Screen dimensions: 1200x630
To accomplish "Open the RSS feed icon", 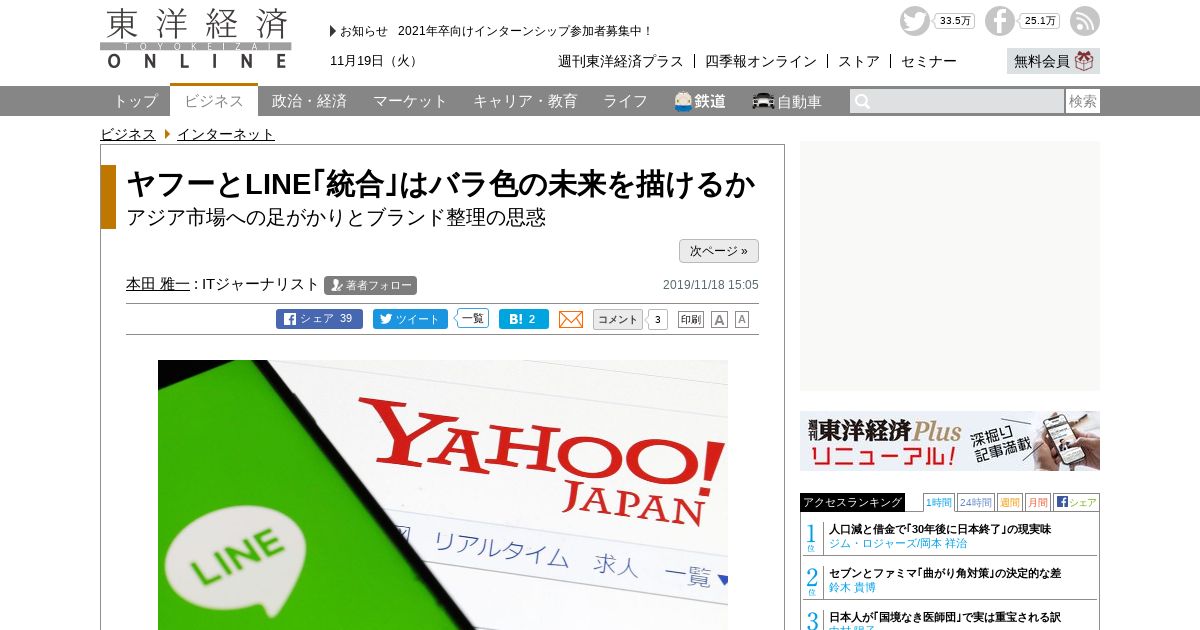I will click(1085, 21).
